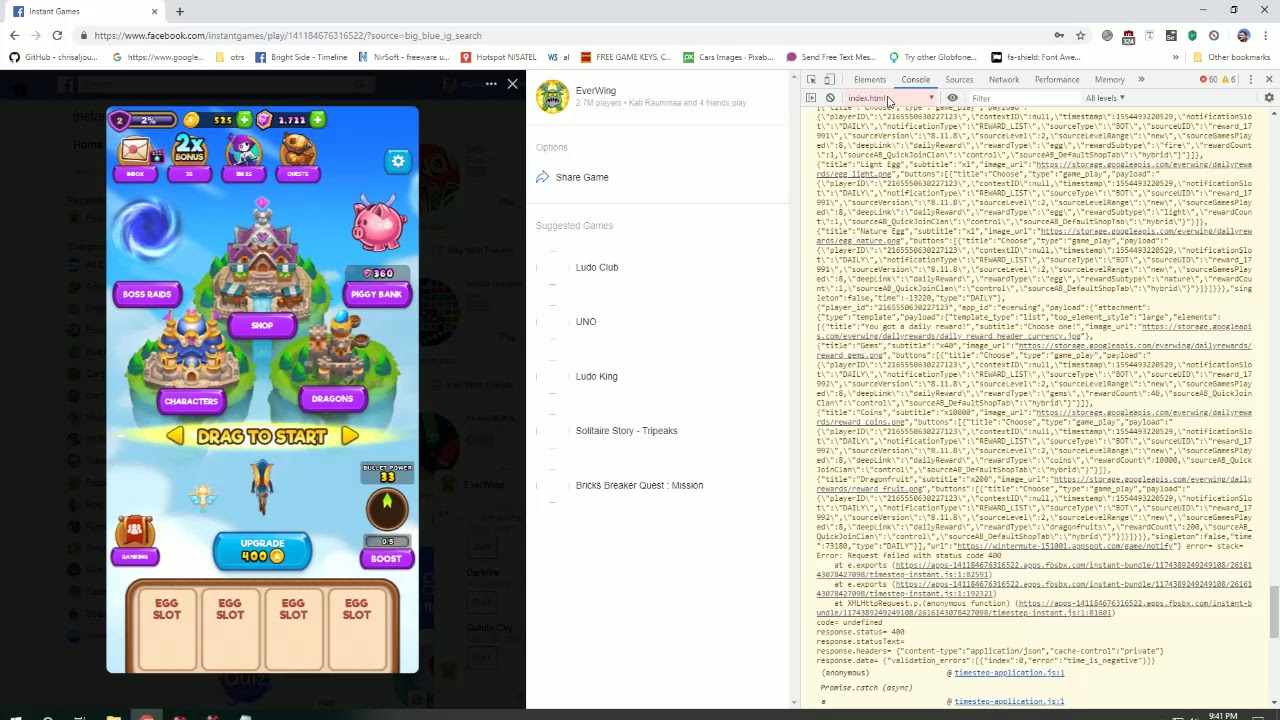Close the game overlay with X

(513, 84)
